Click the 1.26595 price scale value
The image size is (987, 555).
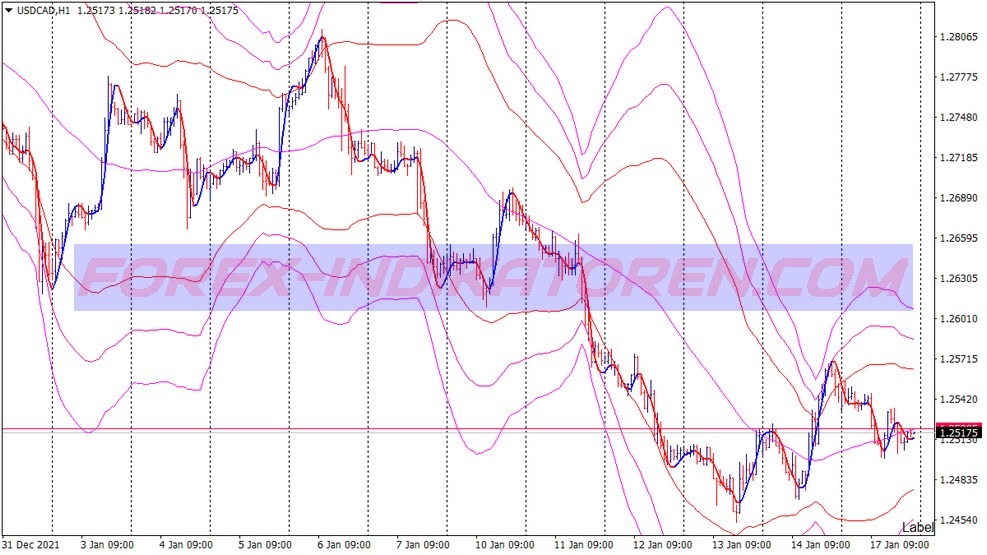click(x=959, y=238)
